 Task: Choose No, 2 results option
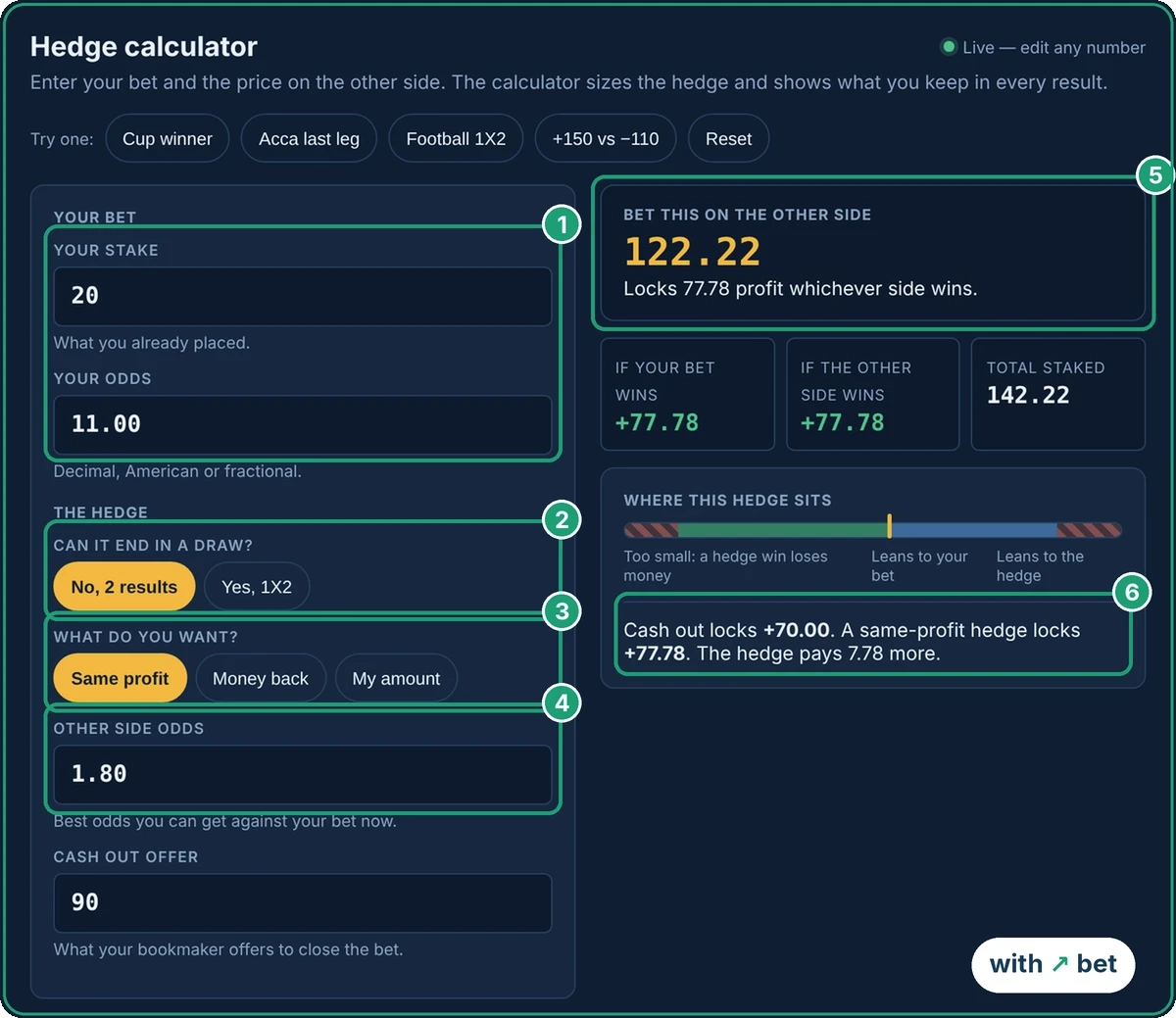coord(124,587)
